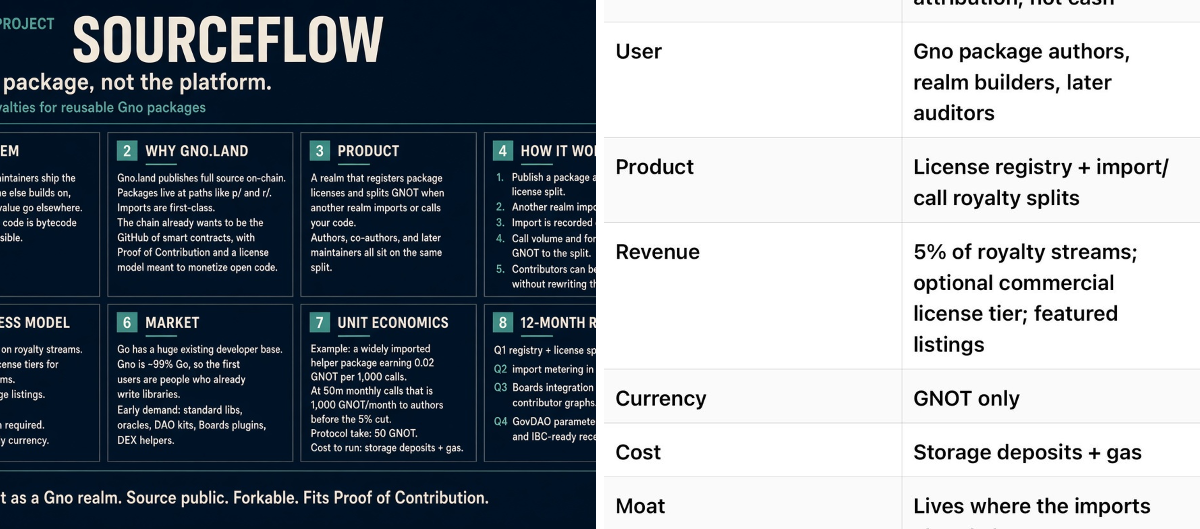The width and height of the screenshot is (1200, 529).
Task: Select the Moat row label in table
Action: [640, 506]
